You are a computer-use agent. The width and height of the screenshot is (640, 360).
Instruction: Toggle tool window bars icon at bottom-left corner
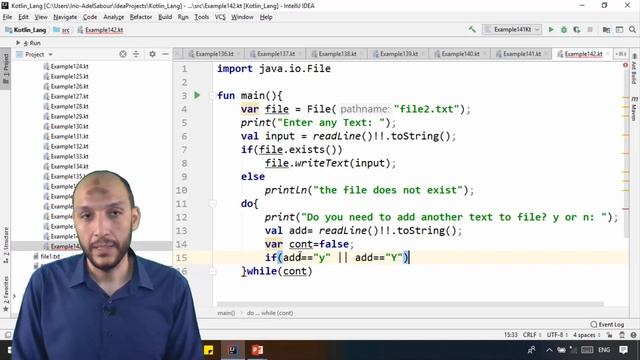tap(8, 335)
